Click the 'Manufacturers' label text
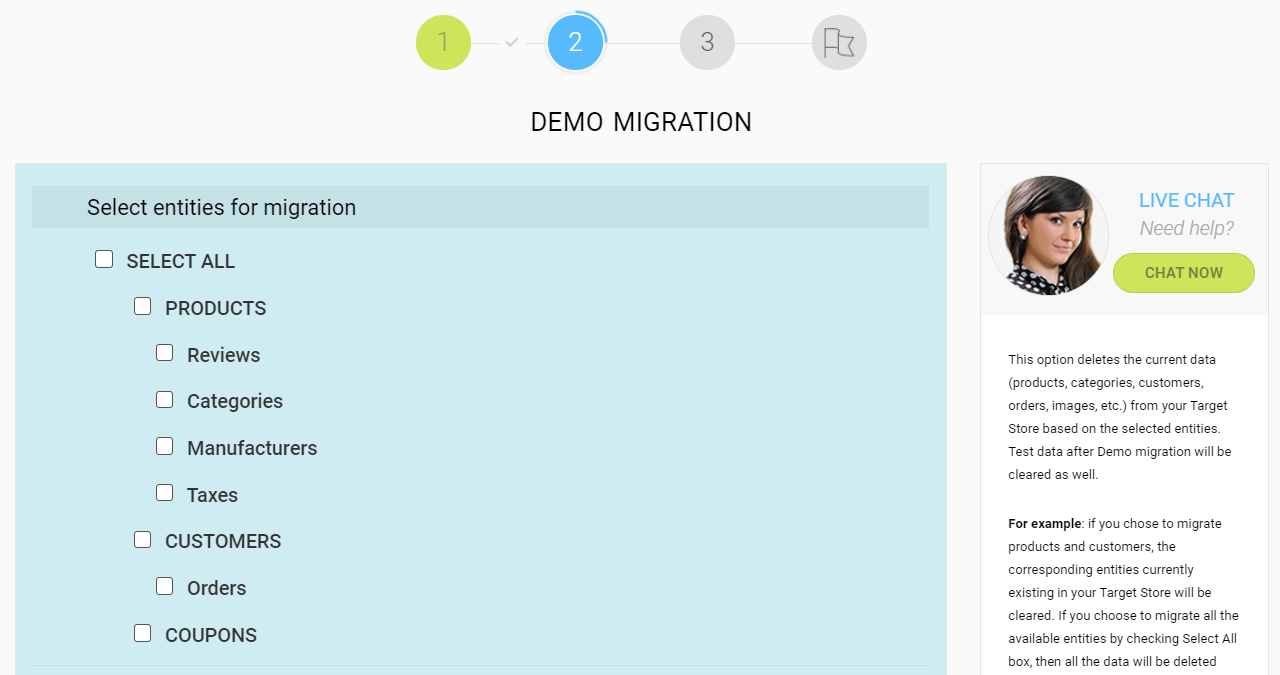The image size is (1280, 675). click(252, 448)
